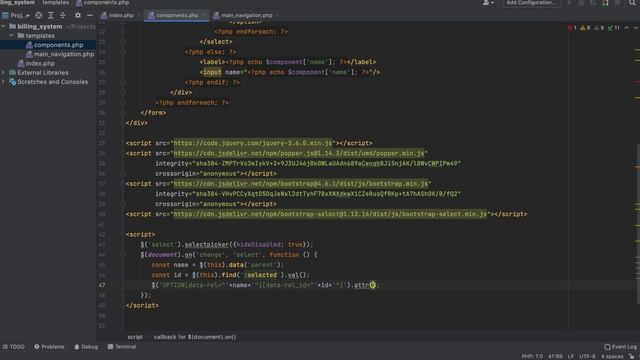Collapse the billing_system folder

tap(4, 26)
